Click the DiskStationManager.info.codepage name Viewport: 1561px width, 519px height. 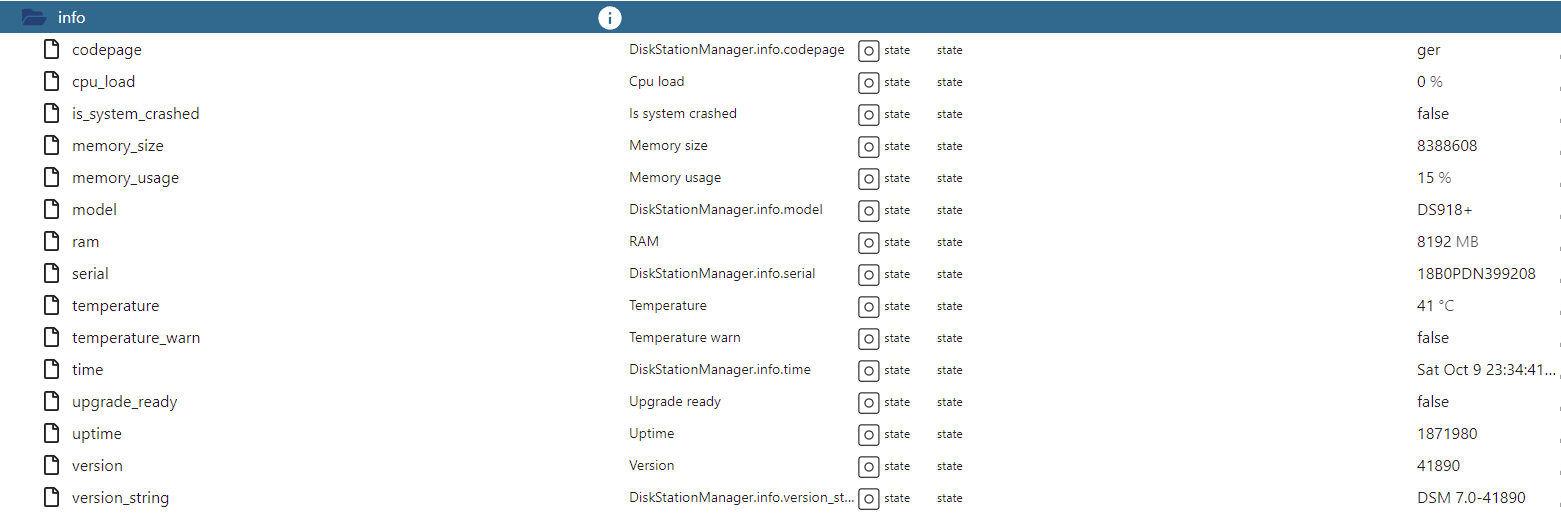[736, 50]
